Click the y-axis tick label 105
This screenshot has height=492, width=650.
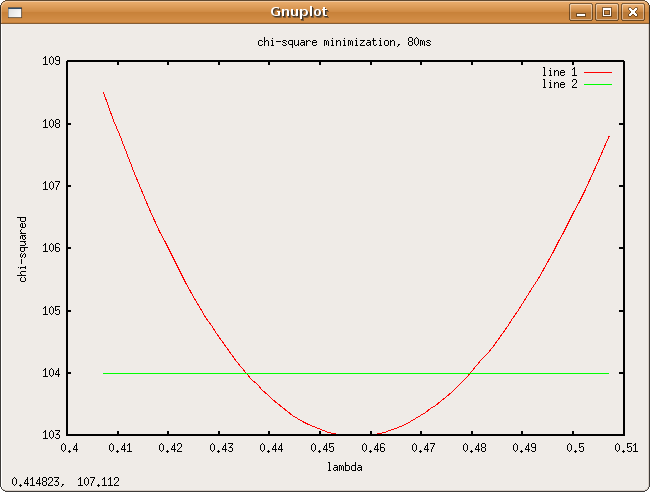51,310
